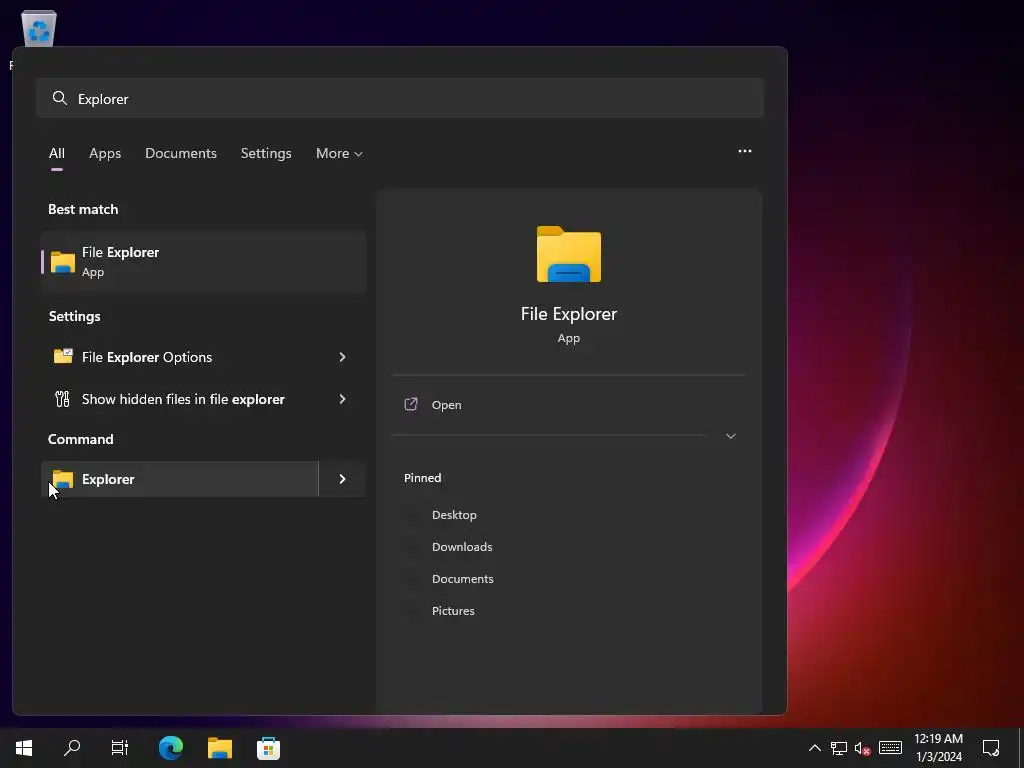Expand Show hidden files details arrow
This screenshot has width=1024, height=768.
[x=342, y=399]
